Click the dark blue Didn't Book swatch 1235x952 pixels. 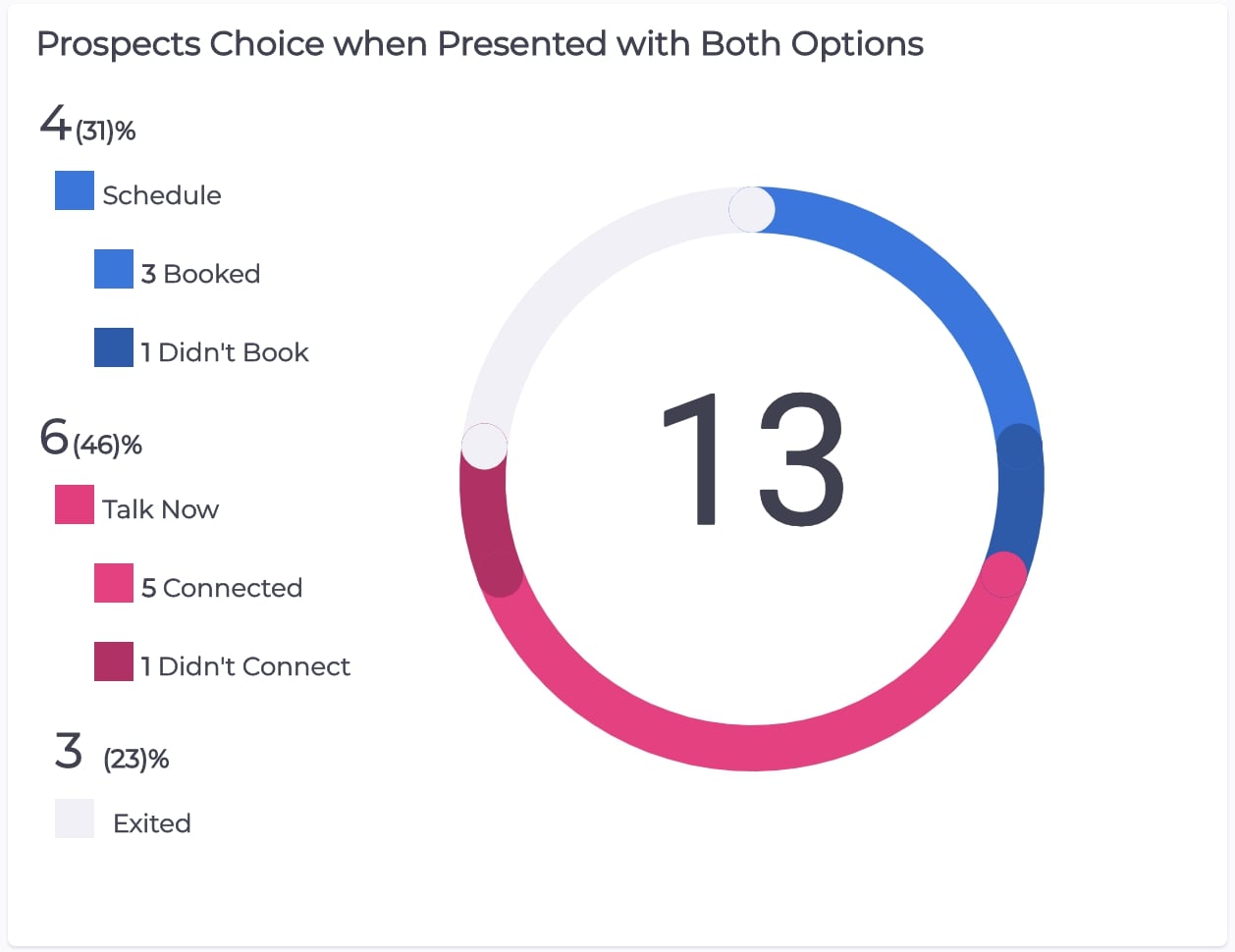pos(114,347)
